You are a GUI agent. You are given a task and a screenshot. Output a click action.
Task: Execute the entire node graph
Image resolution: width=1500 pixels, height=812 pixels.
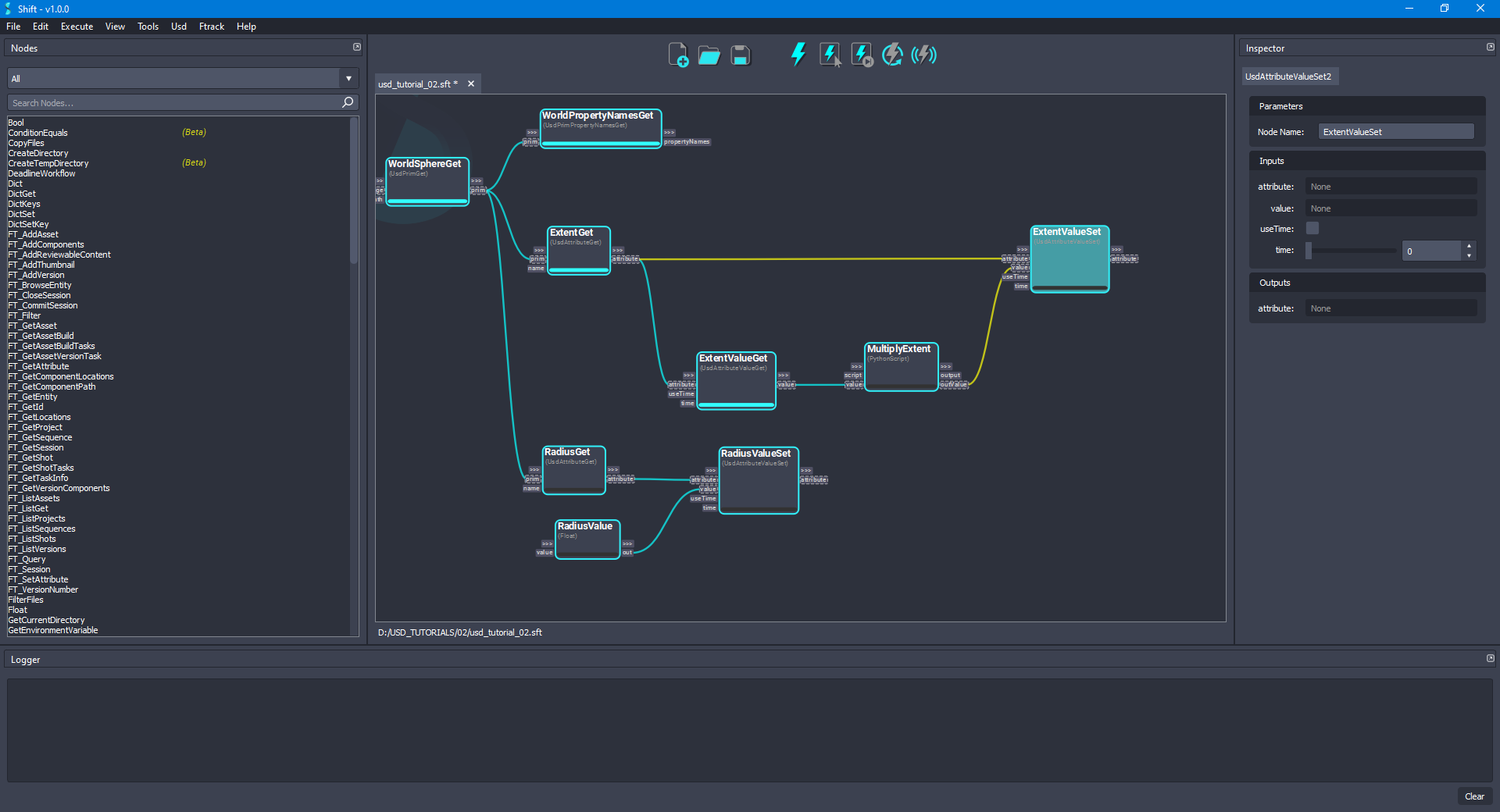click(x=798, y=55)
